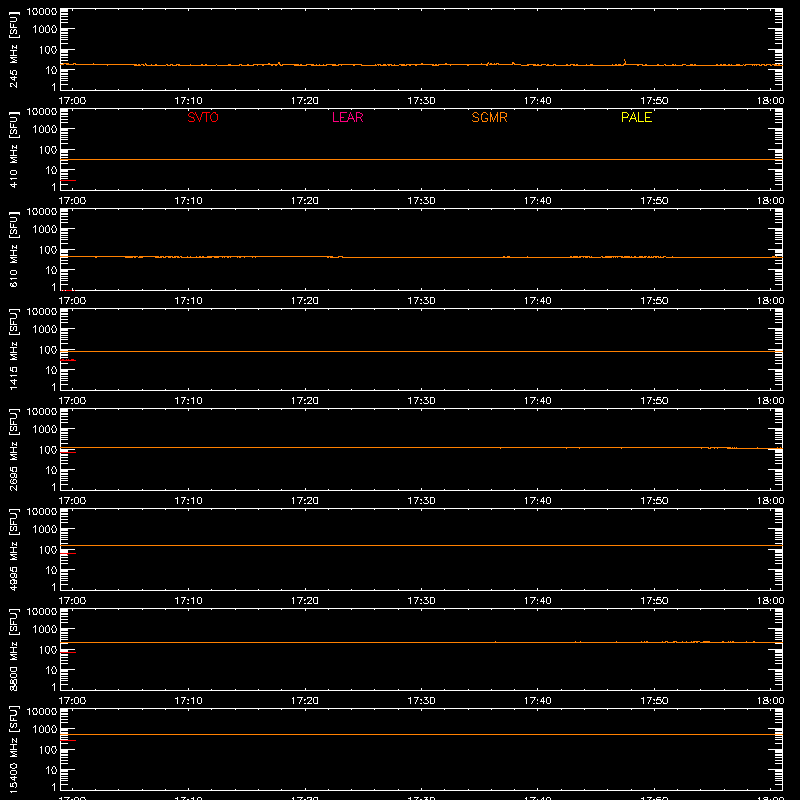Click the pink LEAR station label
Screen dimensions: 800x800
tap(347, 117)
